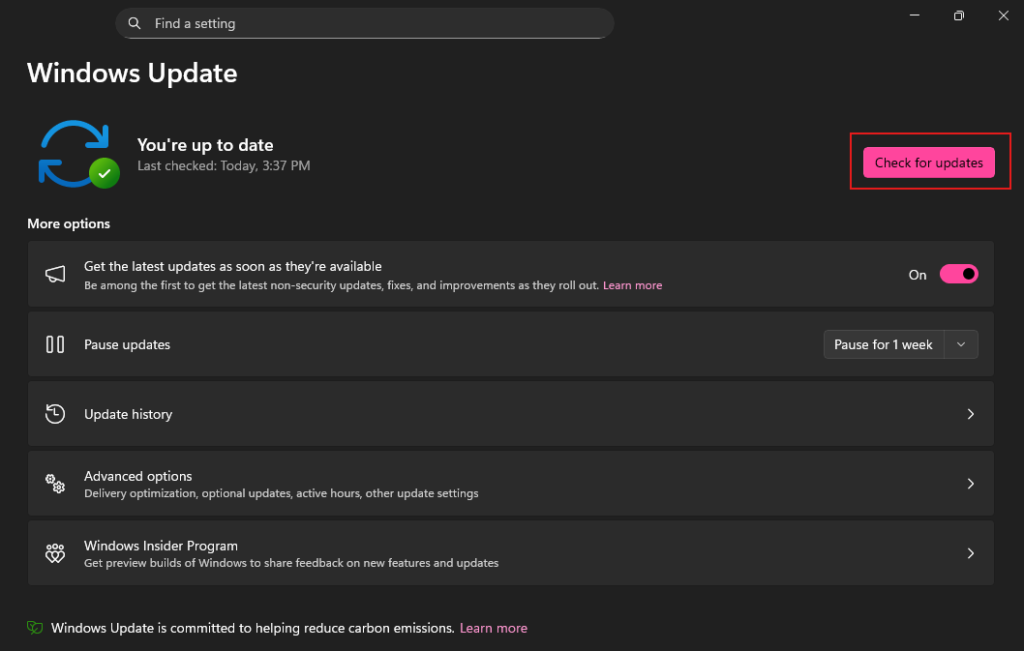This screenshot has height=651, width=1024.
Task: Expand Update history with its chevron
Action: tap(970, 413)
